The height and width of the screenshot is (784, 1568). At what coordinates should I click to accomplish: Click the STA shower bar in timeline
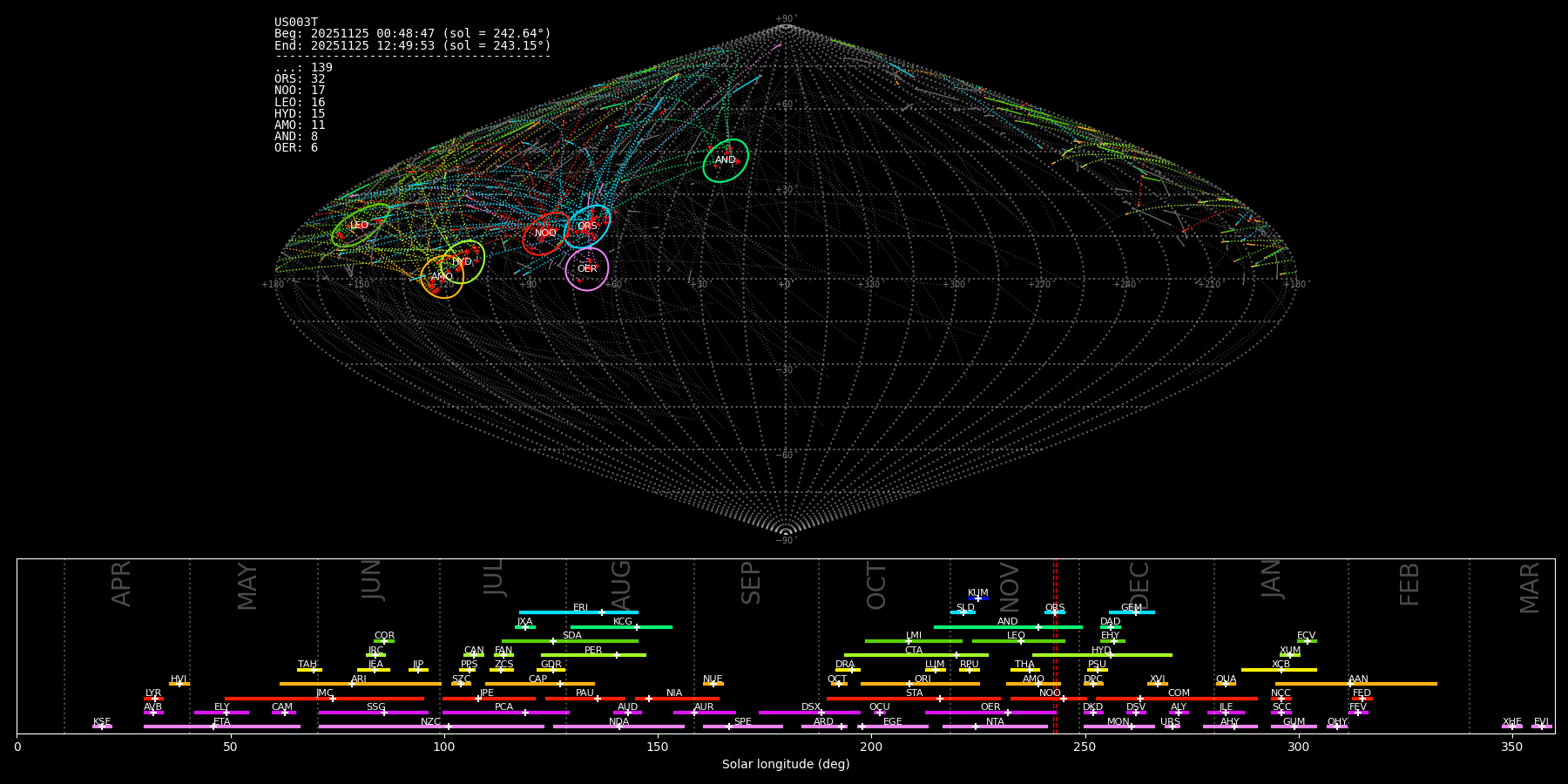tap(914, 698)
